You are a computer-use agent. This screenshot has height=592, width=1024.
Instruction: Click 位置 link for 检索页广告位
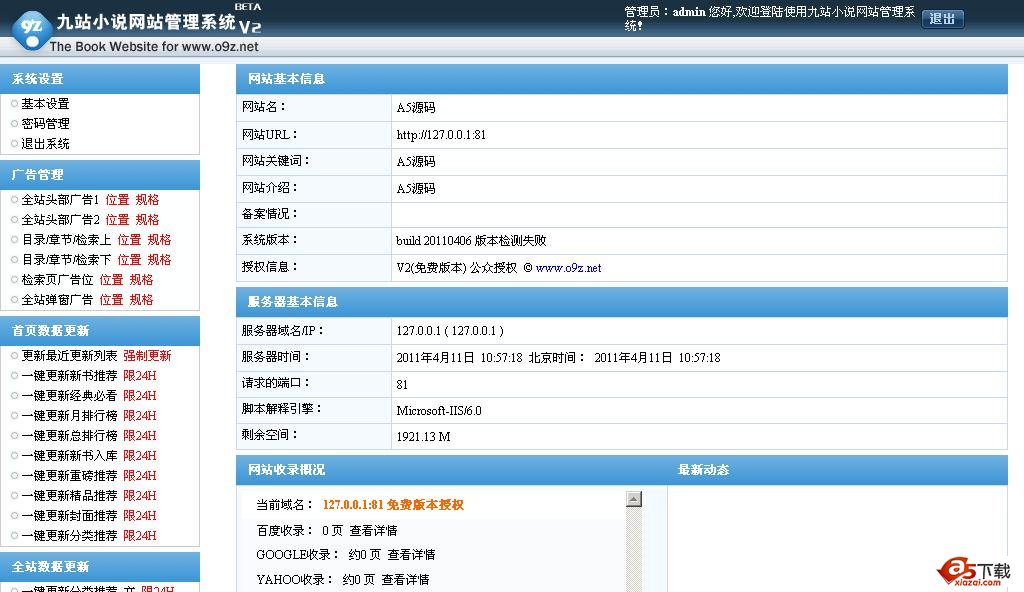(x=112, y=280)
